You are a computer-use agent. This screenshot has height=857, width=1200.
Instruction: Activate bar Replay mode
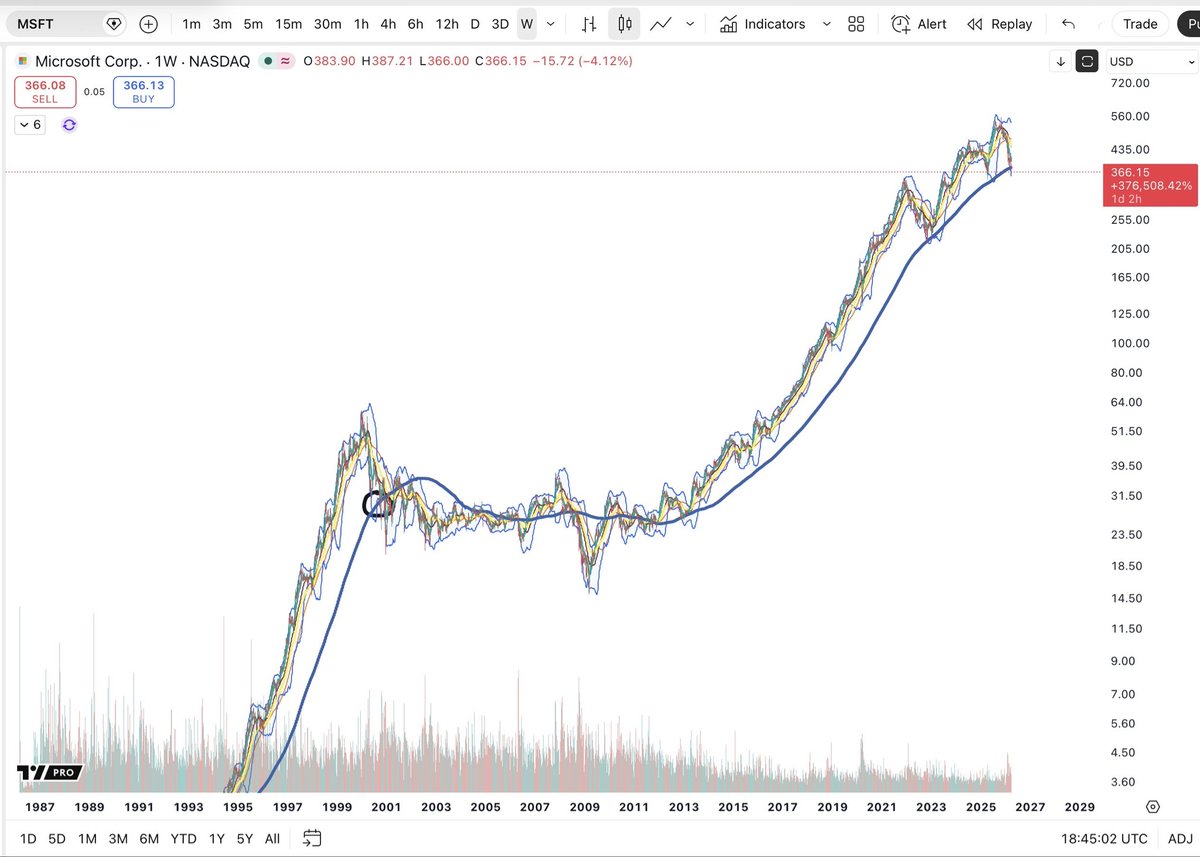click(x=999, y=23)
